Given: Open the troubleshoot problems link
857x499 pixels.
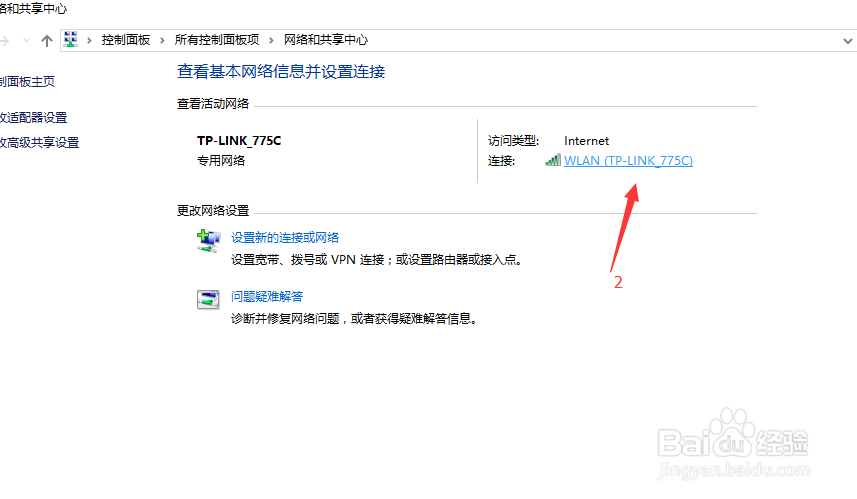Looking at the screenshot, I should tap(267, 297).
